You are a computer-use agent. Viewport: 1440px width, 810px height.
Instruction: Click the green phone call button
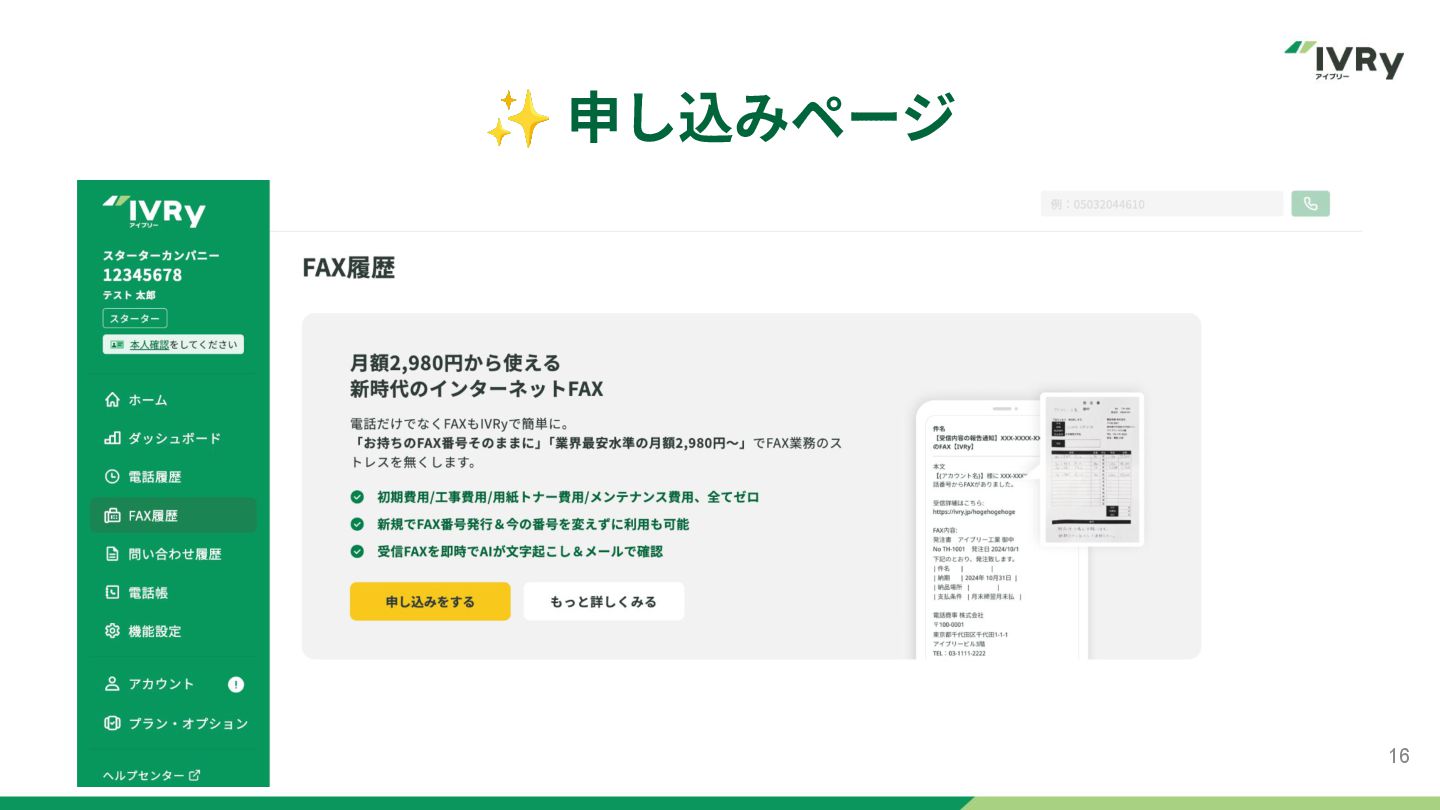point(1311,204)
